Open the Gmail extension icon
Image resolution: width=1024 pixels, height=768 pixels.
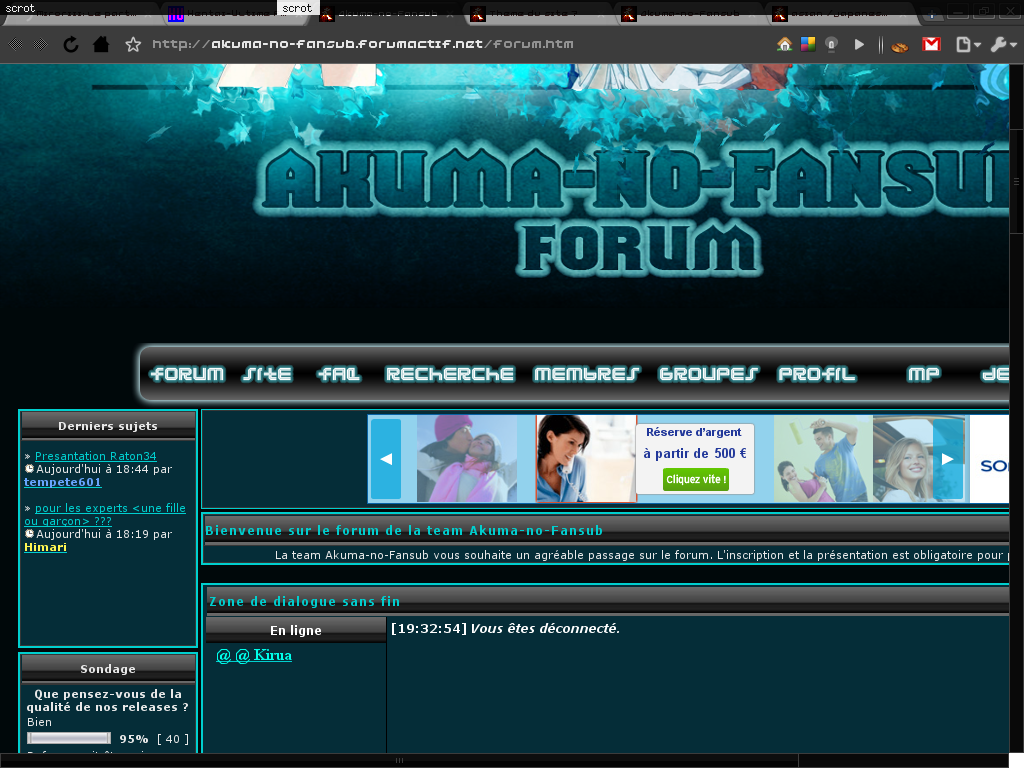931,44
